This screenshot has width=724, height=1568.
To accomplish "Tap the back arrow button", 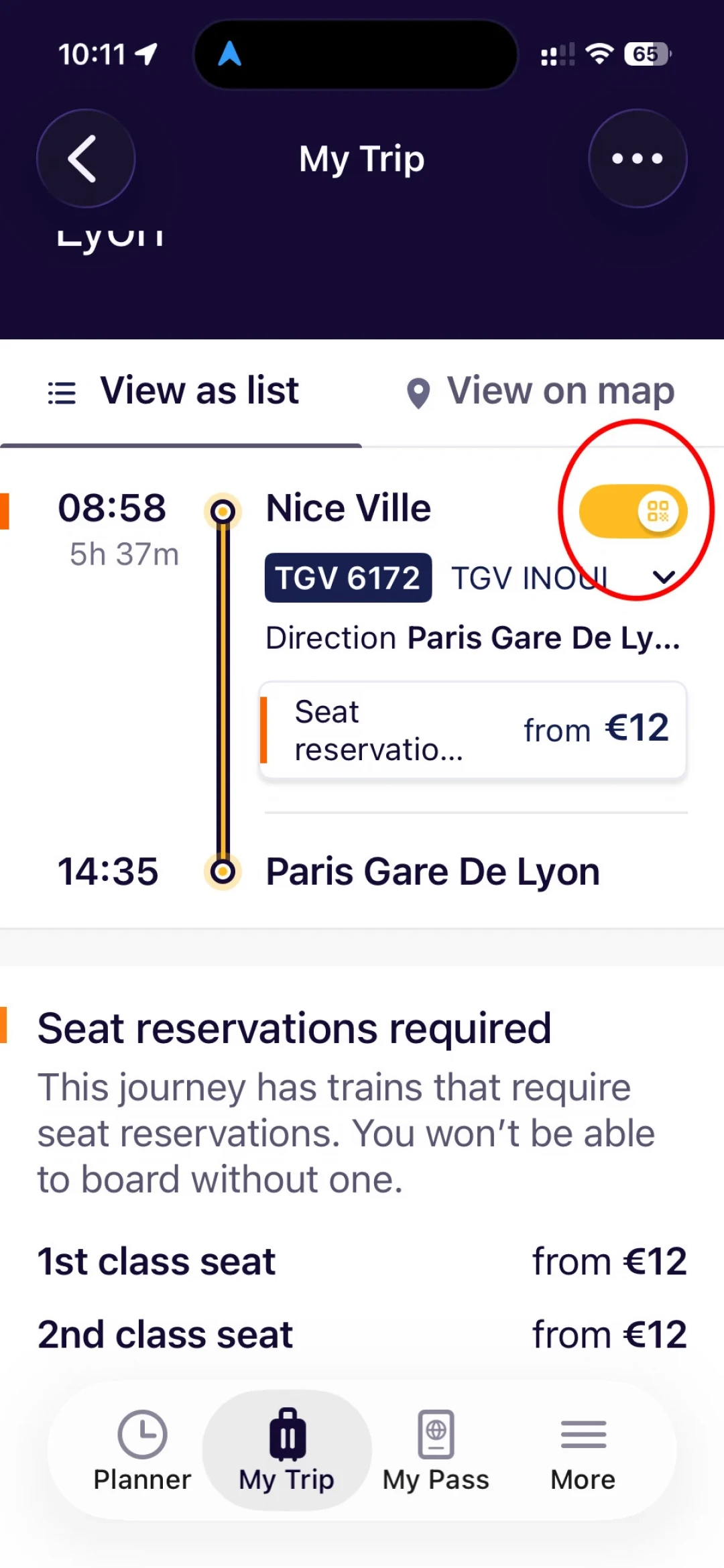I will pos(85,159).
